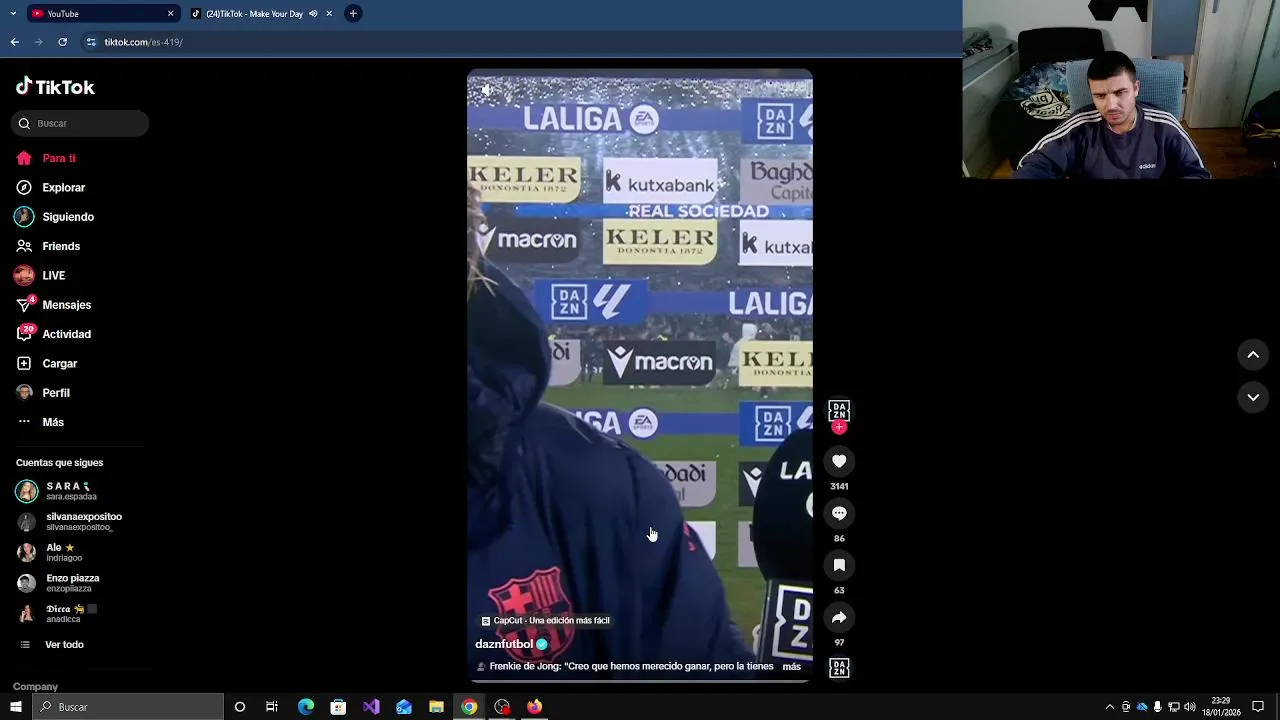Open the notification center icon
The height and width of the screenshot is (720, 1280).
click(1258, 707)
